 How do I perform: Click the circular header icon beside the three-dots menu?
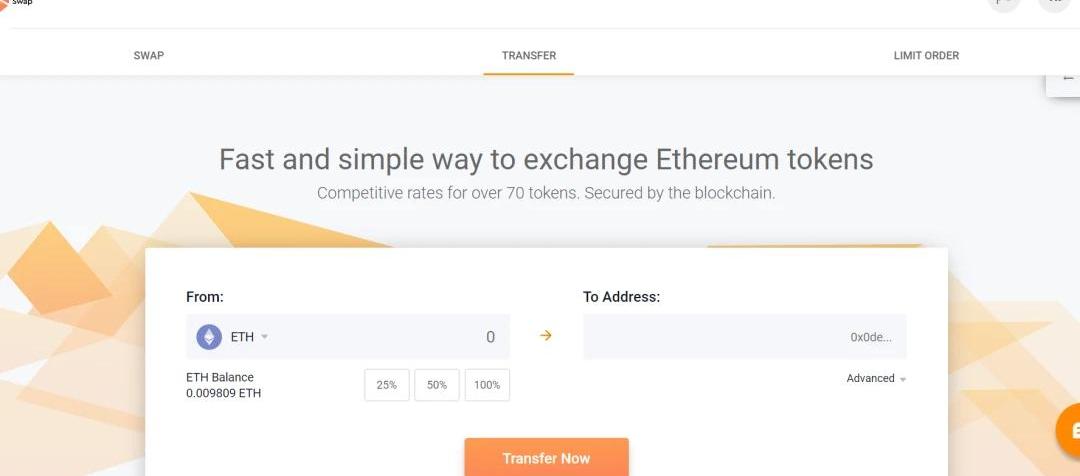coord(1004,3)
